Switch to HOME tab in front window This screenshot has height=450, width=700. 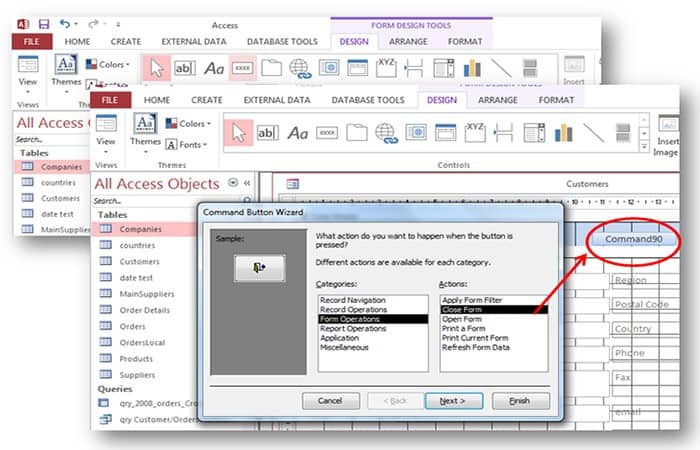pyautogui.click(x=157, y=100)
